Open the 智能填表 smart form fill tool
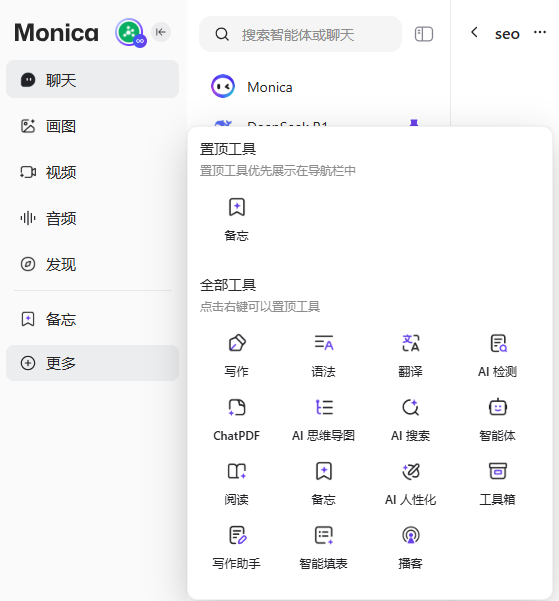The image size is (559, 601). pyautogui.click(x=324, y=548)
